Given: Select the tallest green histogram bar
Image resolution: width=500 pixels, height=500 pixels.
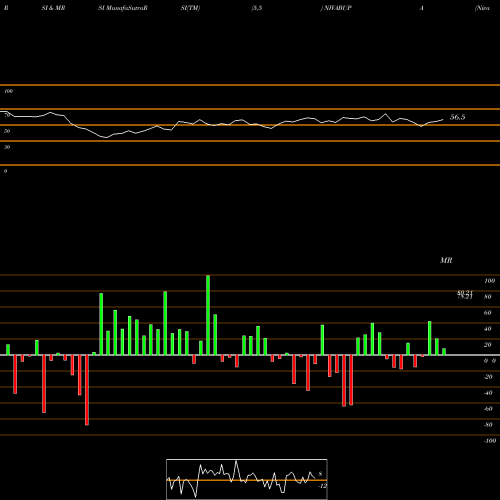Looking at the screenshot, I should click(x=208, y=315).
